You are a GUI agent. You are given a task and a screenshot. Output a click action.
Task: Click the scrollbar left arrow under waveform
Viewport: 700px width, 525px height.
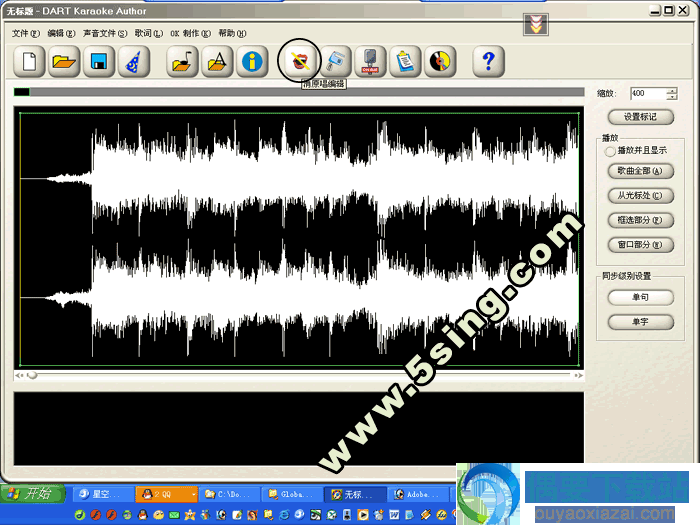pyautogui.click(x=19, y=375)
